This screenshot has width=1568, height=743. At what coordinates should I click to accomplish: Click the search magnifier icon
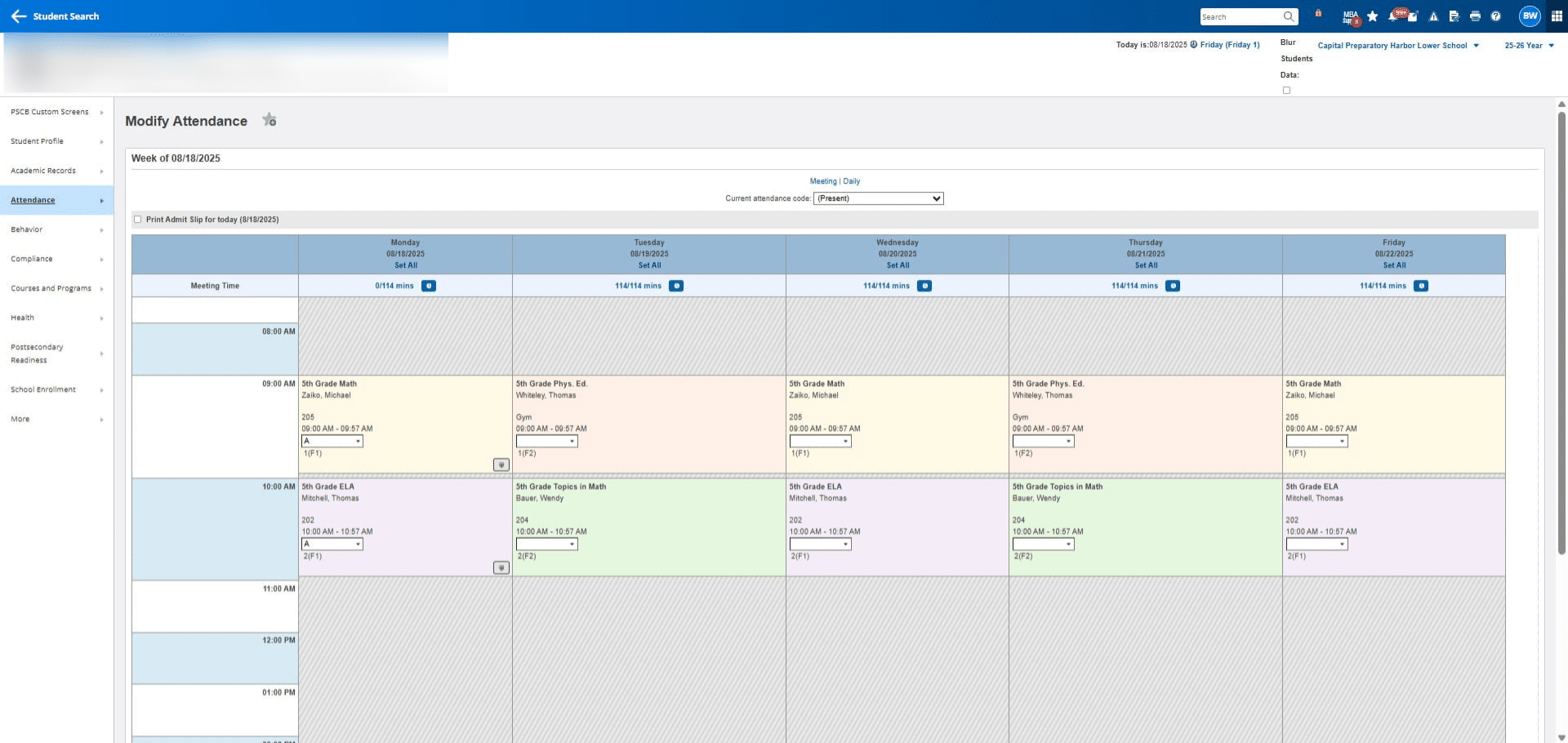click(1288, 16)
